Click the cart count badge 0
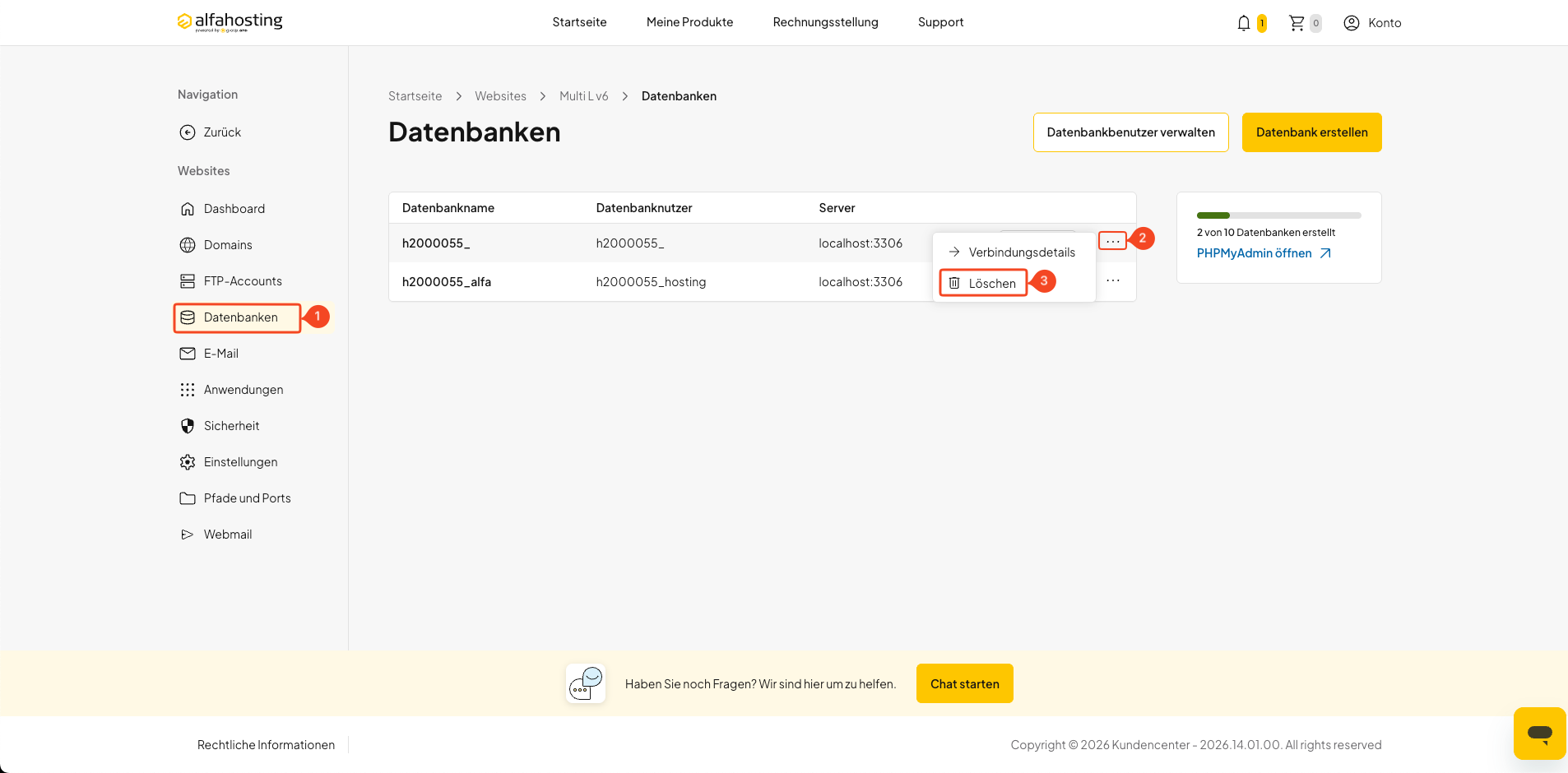Image resolution: width=1568 pixels, height=773 pixels. pos(1315,23)
